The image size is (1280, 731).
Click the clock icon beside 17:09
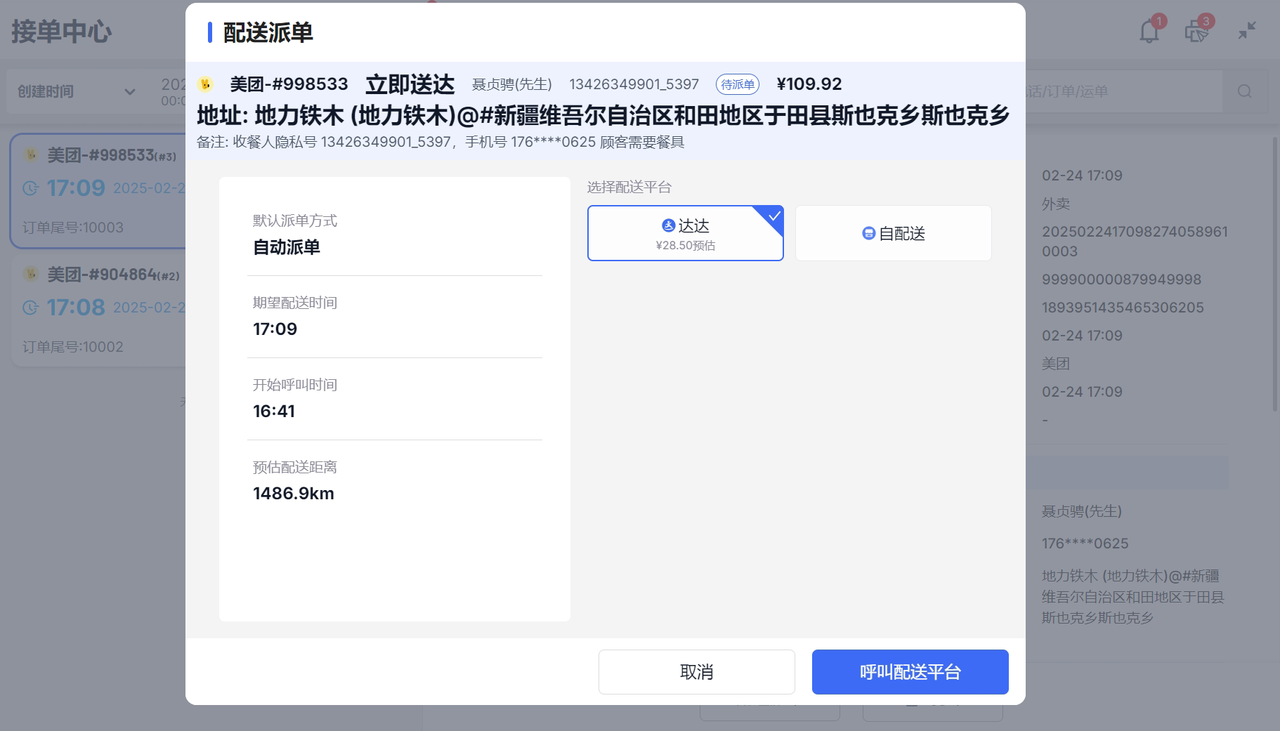point(31,188)
